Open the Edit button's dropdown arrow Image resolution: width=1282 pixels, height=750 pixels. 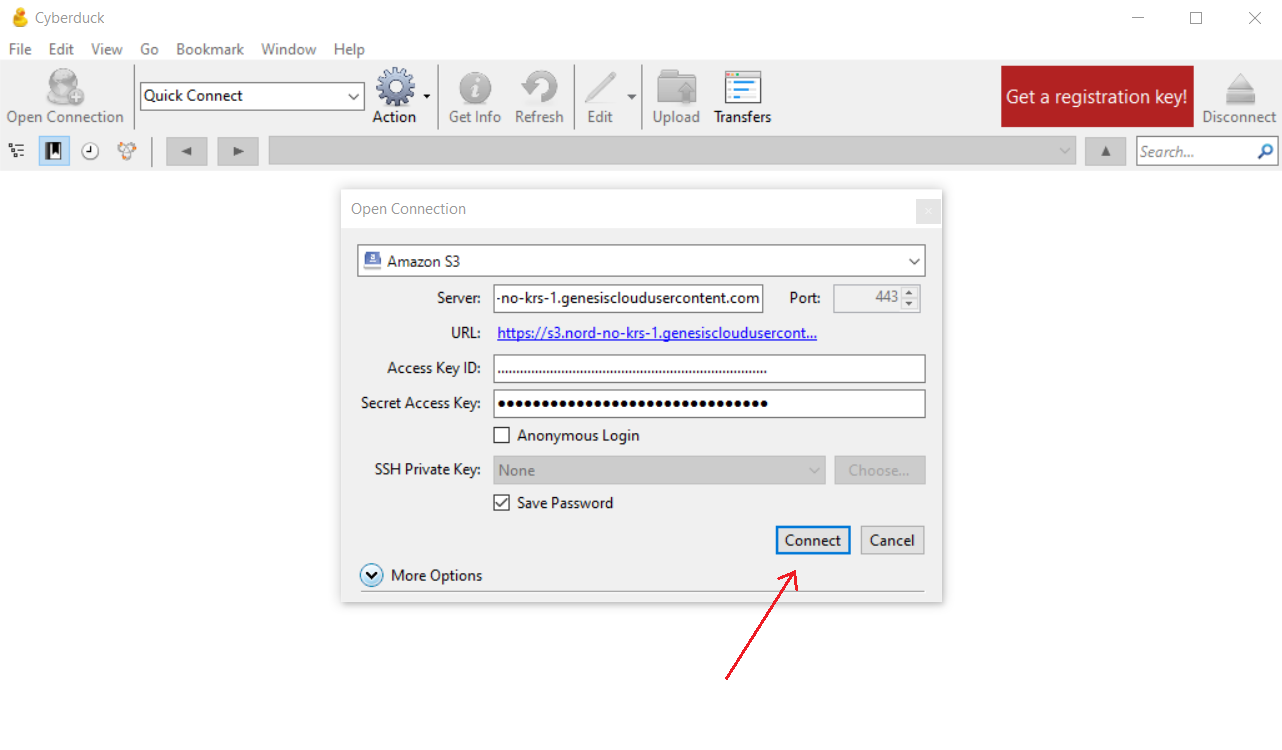pyautogui.click(x=631, y=96)
